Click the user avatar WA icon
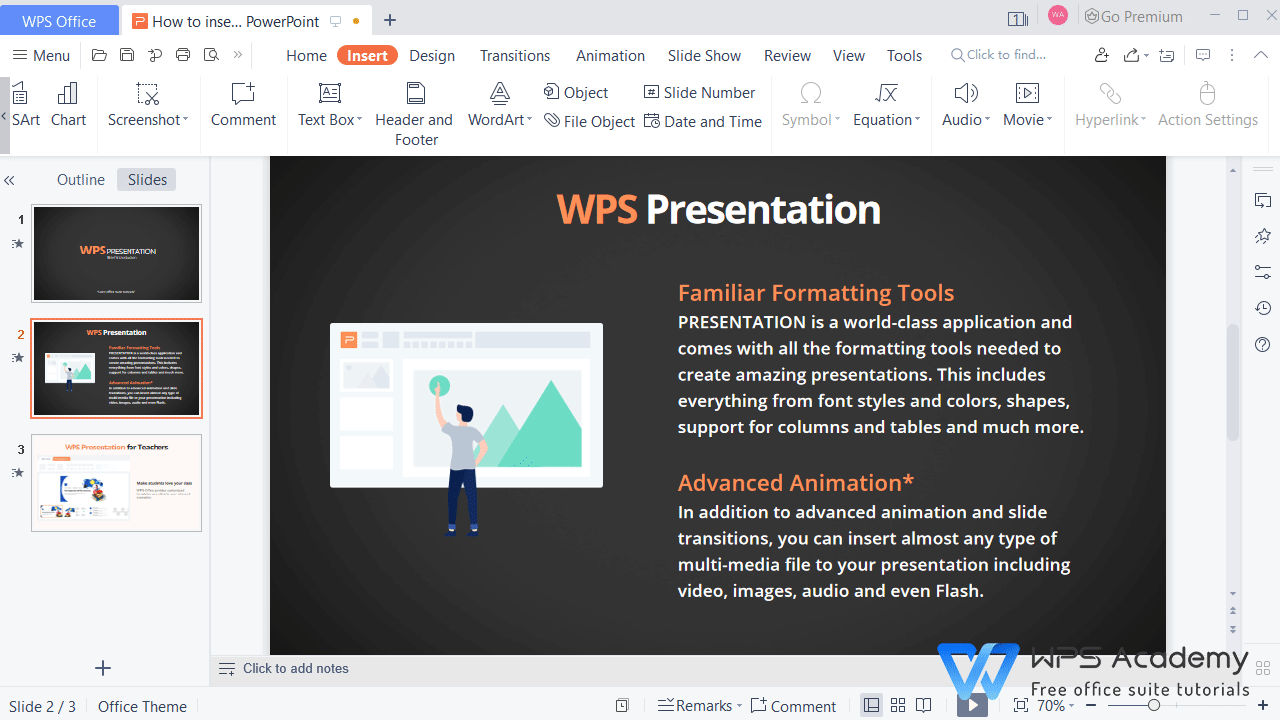This screenshot has height=720, width=1280. click(1058, 16)
